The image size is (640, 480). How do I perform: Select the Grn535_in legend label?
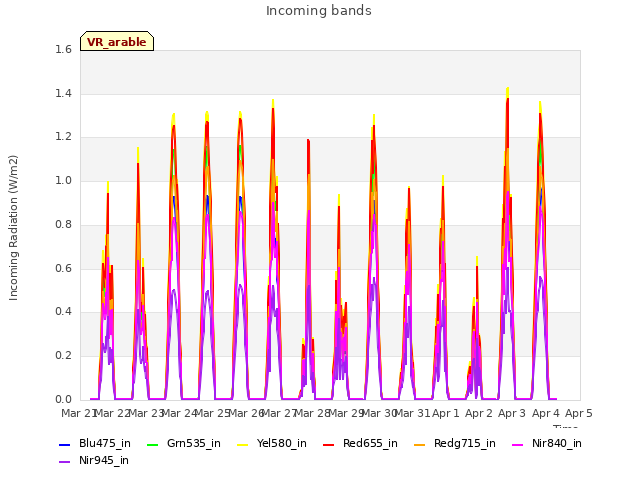click(194, 444)
